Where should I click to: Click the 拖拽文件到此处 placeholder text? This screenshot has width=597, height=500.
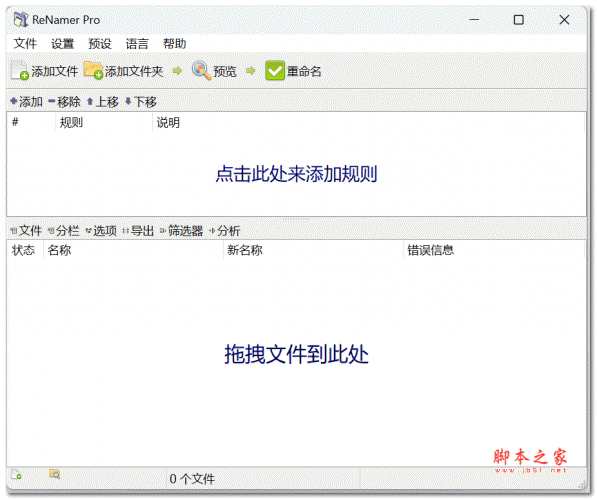[296, 354]
